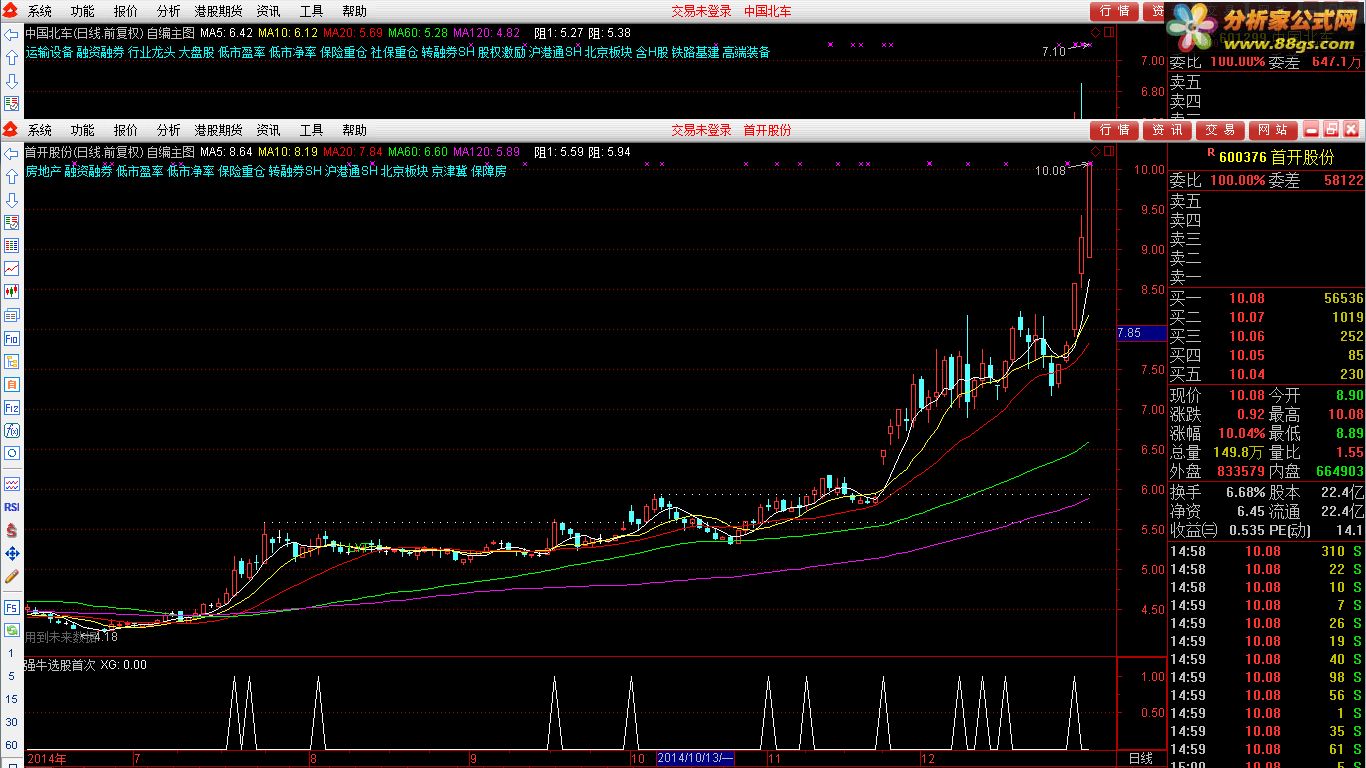The image size is (1366, 768).
Task: Click the square icon next to the diamond in the front chart
Action: click(x=1107, y=152)
